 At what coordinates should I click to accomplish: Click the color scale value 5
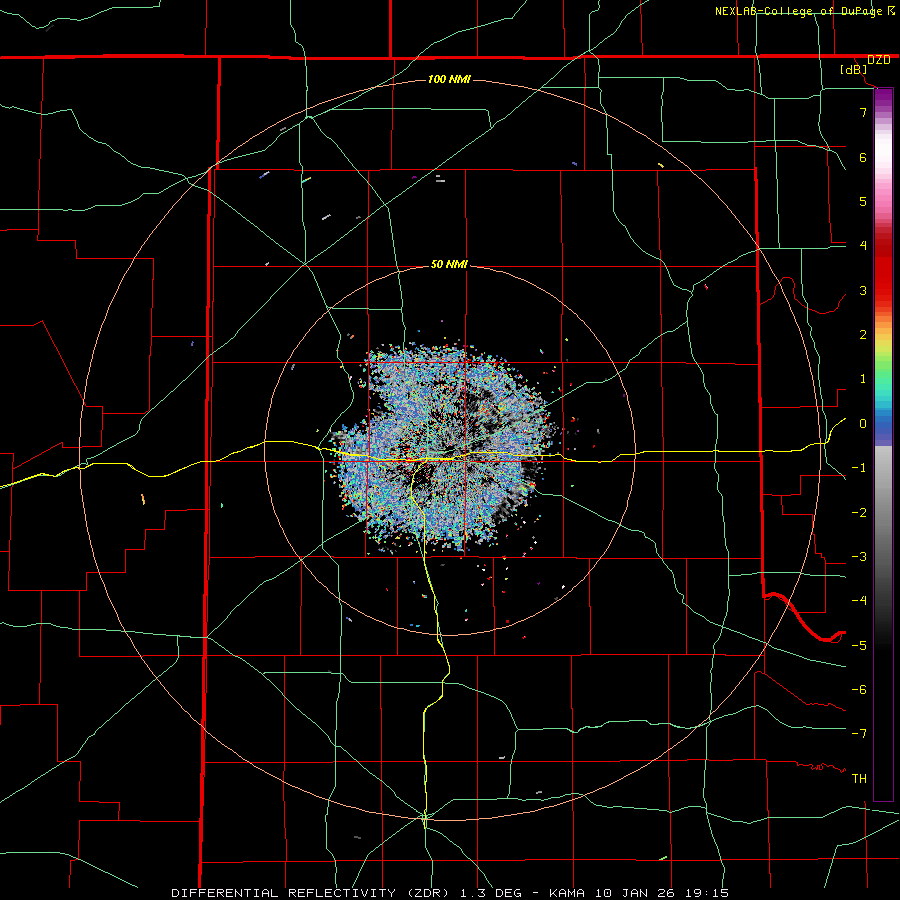pyautogui.click(x=863, y=201)
